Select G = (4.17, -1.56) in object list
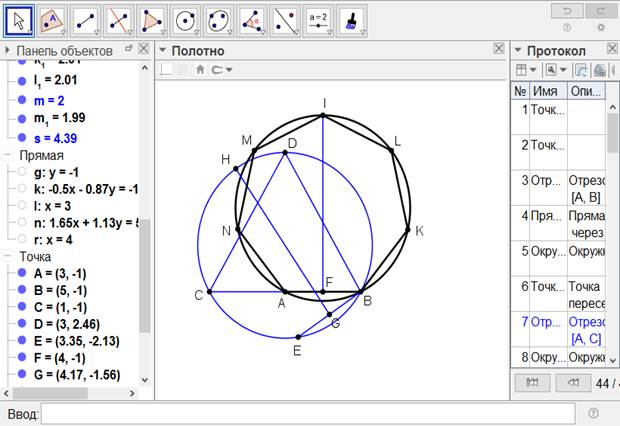The height and width of the screenshot is (426, 620). pyautogui.click(x=77, y=375)
